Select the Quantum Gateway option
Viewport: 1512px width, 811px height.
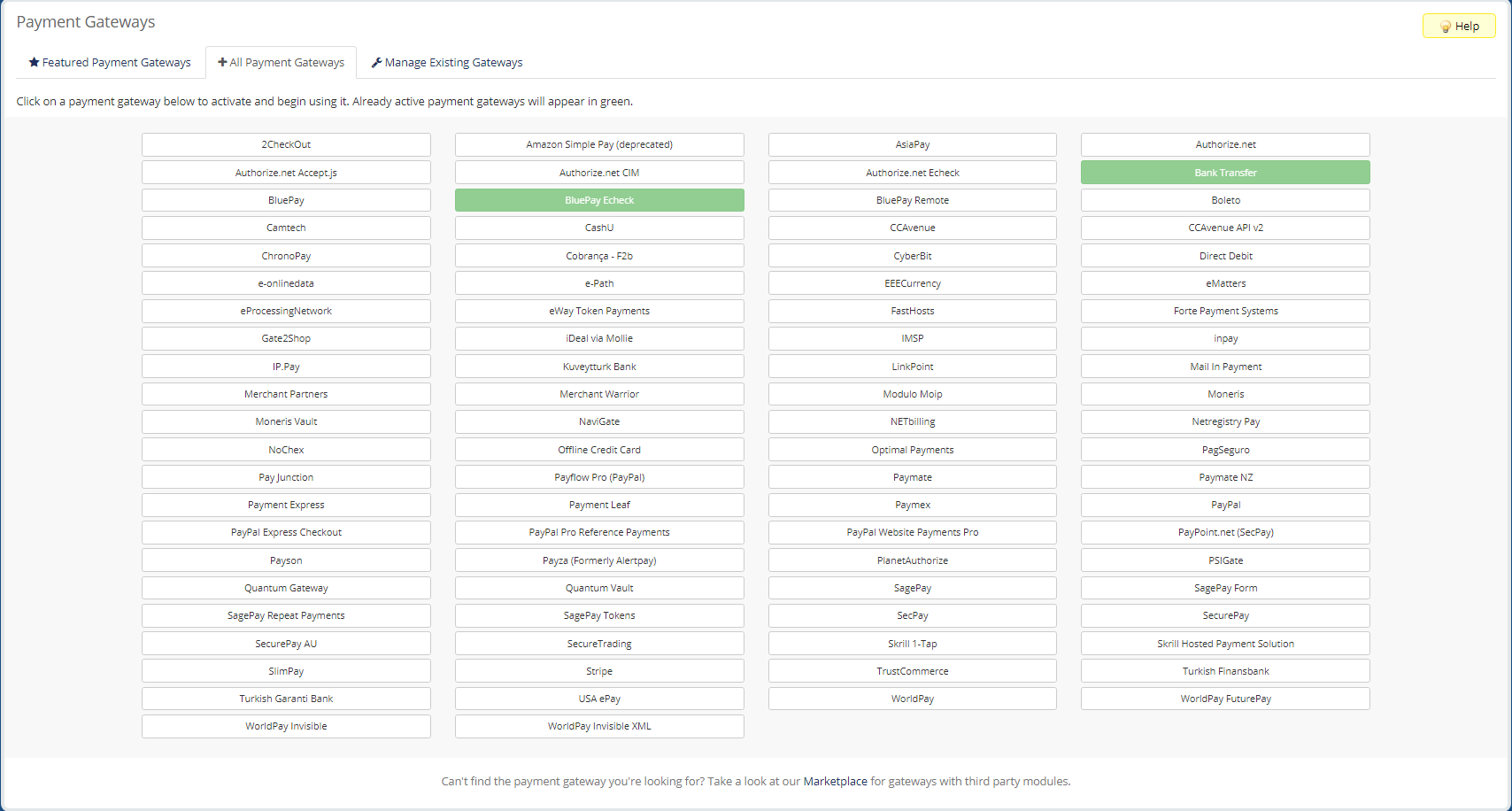pyautogui.click(x=286, y=588)
